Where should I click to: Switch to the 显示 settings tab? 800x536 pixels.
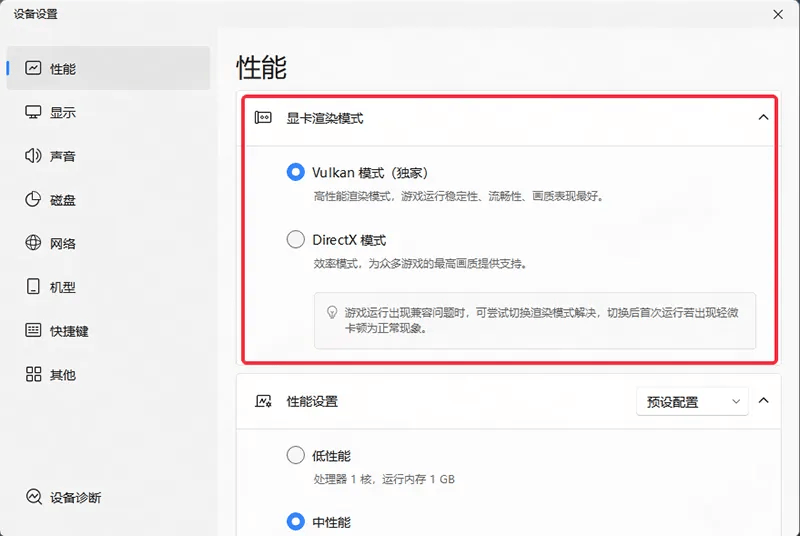point(63,113)
